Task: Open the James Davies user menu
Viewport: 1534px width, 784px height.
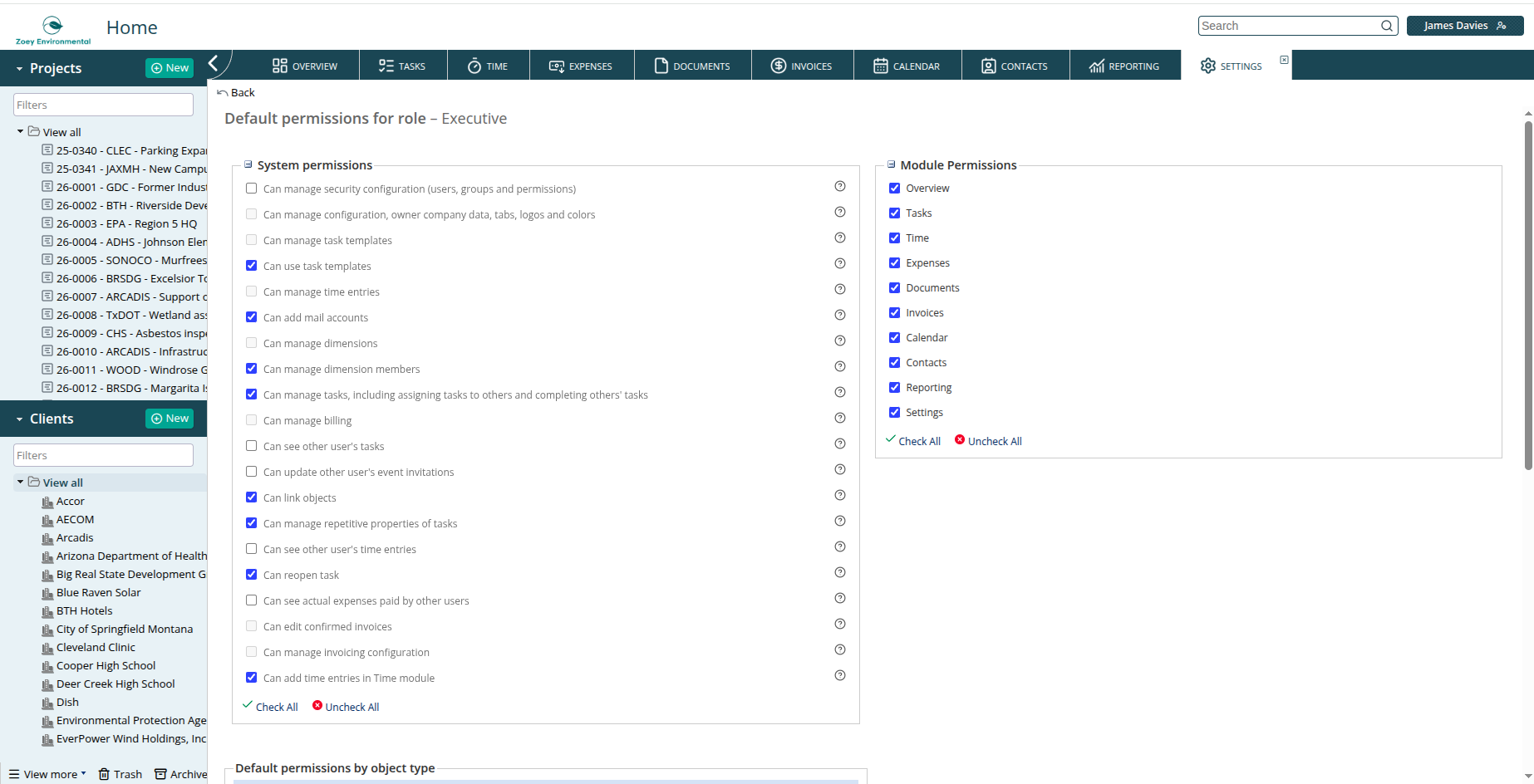Action: point(1465,26)
